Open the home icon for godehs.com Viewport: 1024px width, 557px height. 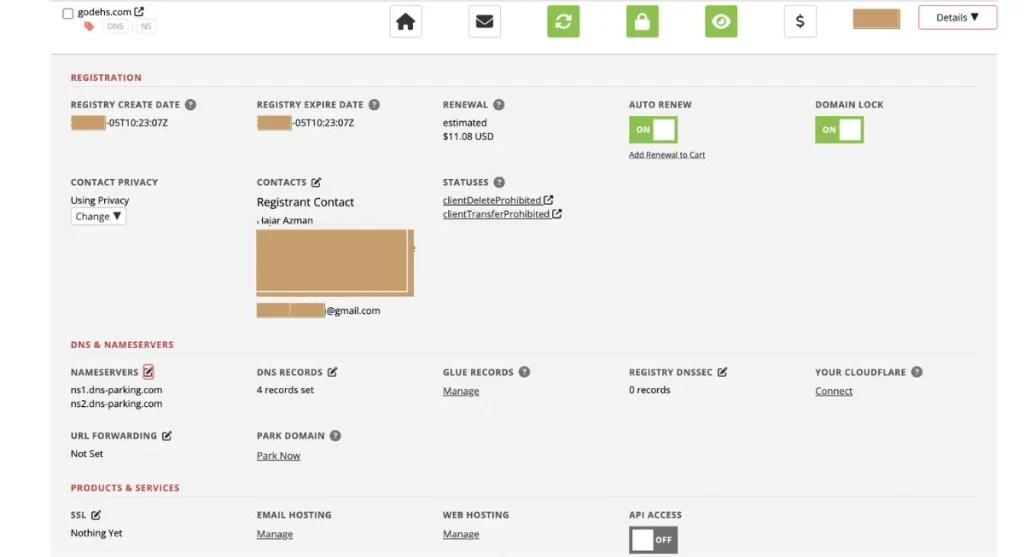coord(405,22)
